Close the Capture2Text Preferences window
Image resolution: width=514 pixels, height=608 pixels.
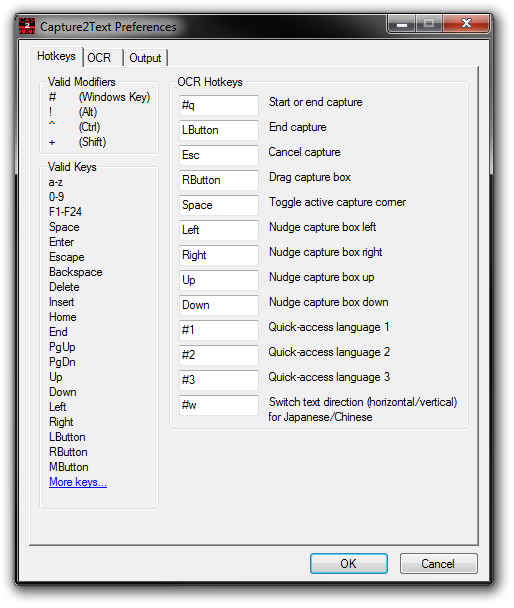(x=466, y=24)
